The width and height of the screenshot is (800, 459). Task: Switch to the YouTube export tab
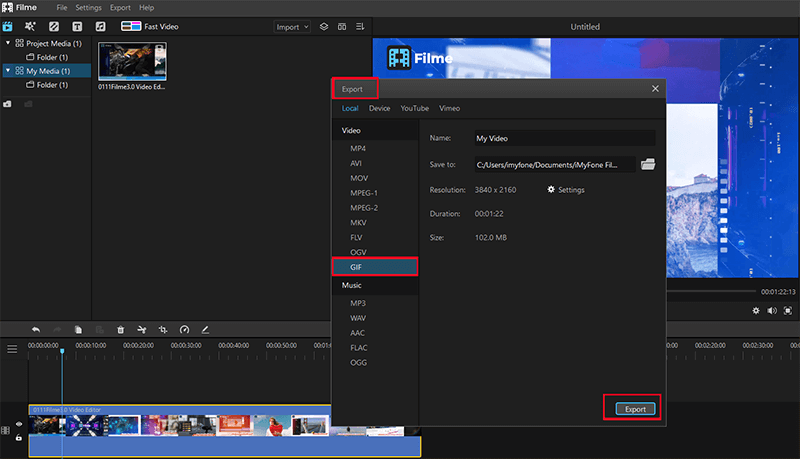pos(414,108)
